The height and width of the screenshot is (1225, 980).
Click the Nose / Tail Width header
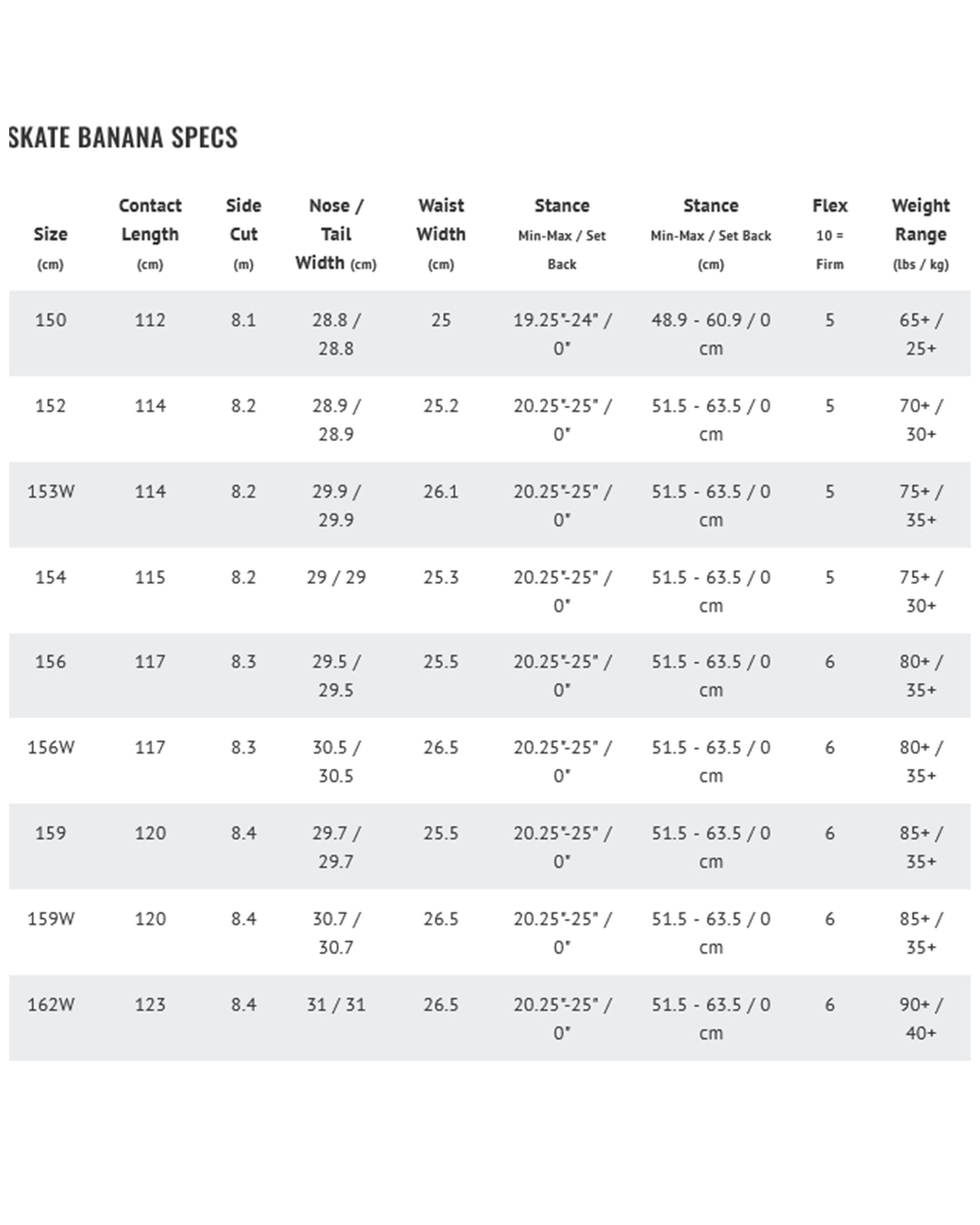(336, 234)
